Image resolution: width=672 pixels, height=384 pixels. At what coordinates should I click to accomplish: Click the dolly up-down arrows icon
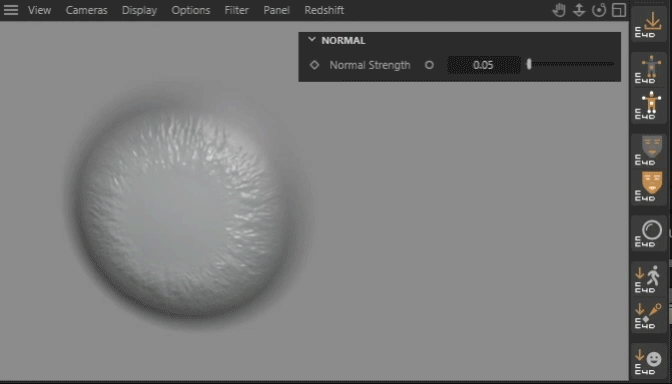click(579, 10)
